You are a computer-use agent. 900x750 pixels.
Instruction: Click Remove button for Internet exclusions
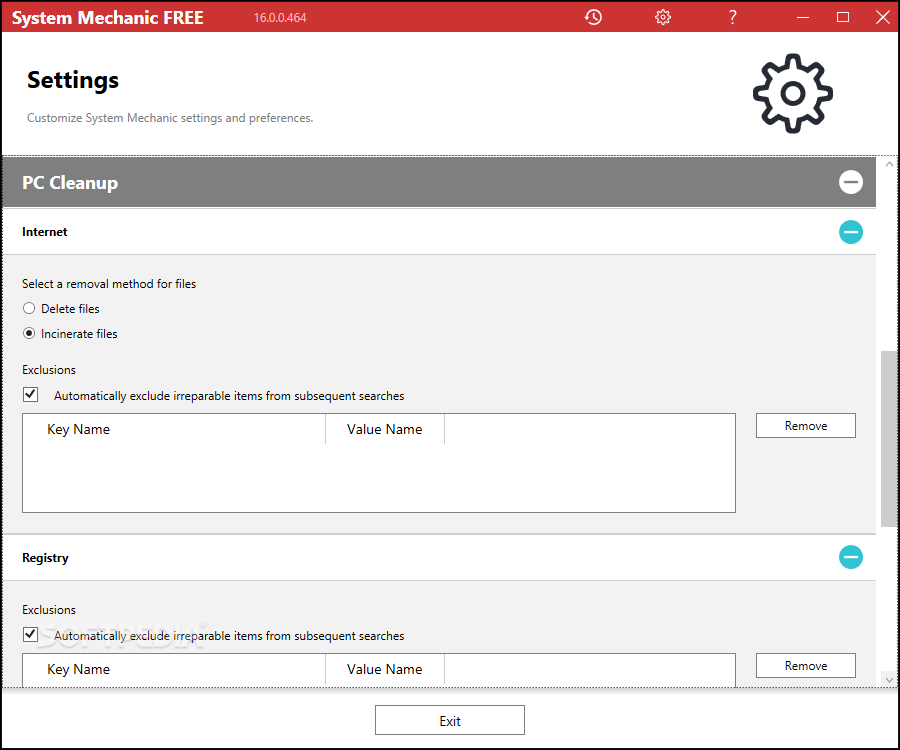806,426
